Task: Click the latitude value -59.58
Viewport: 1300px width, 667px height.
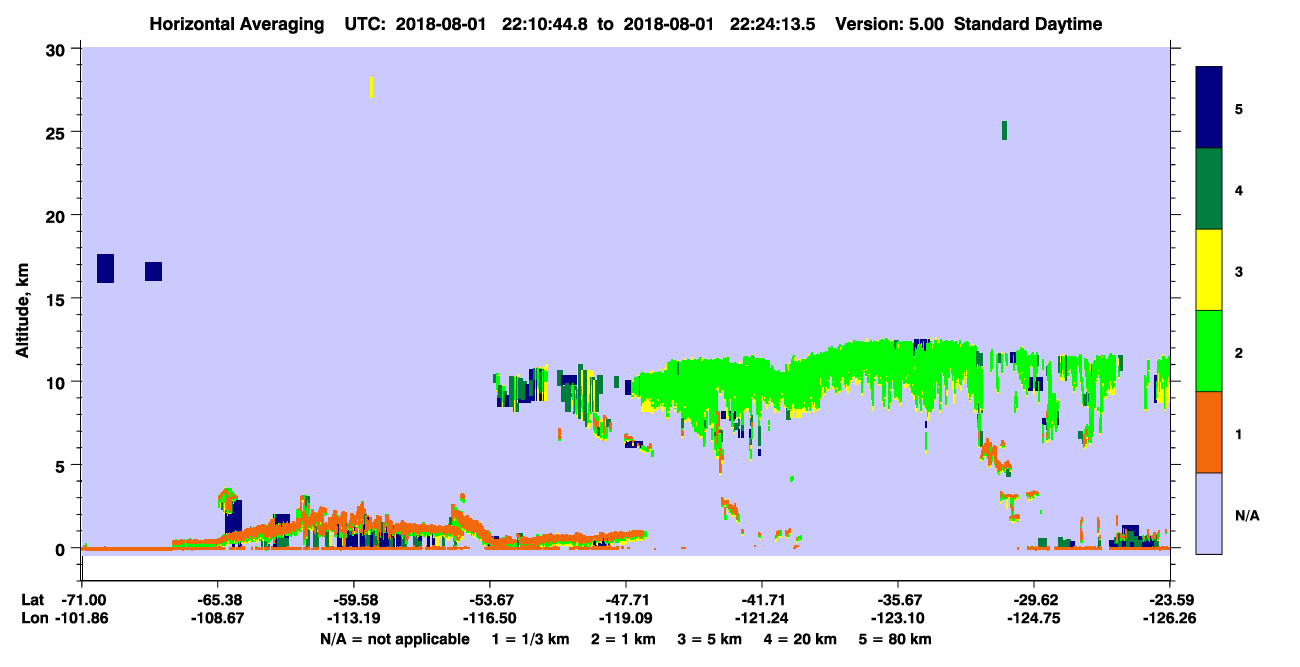Action: click(354, 600)
